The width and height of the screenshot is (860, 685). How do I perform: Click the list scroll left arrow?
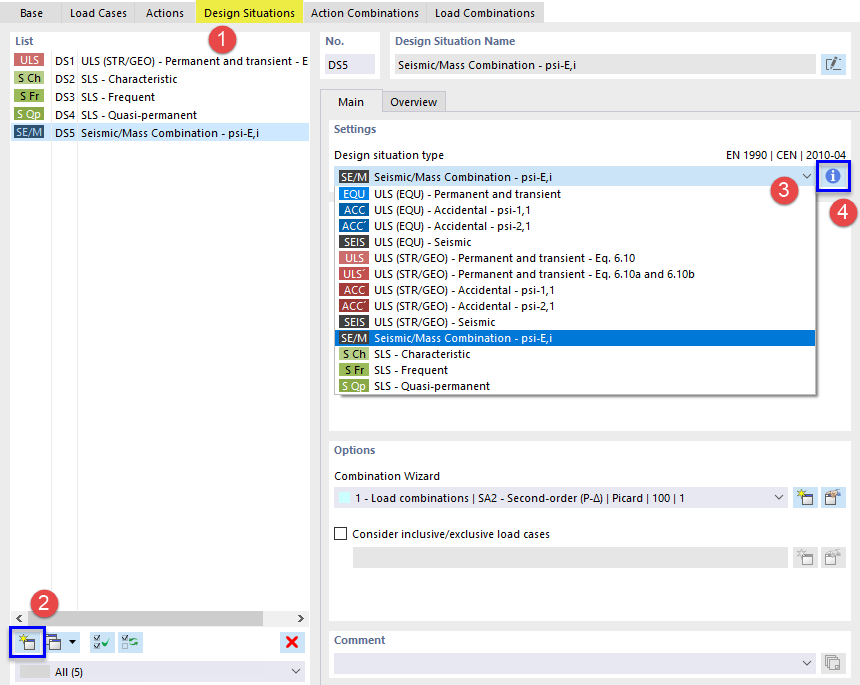[19, 618]
